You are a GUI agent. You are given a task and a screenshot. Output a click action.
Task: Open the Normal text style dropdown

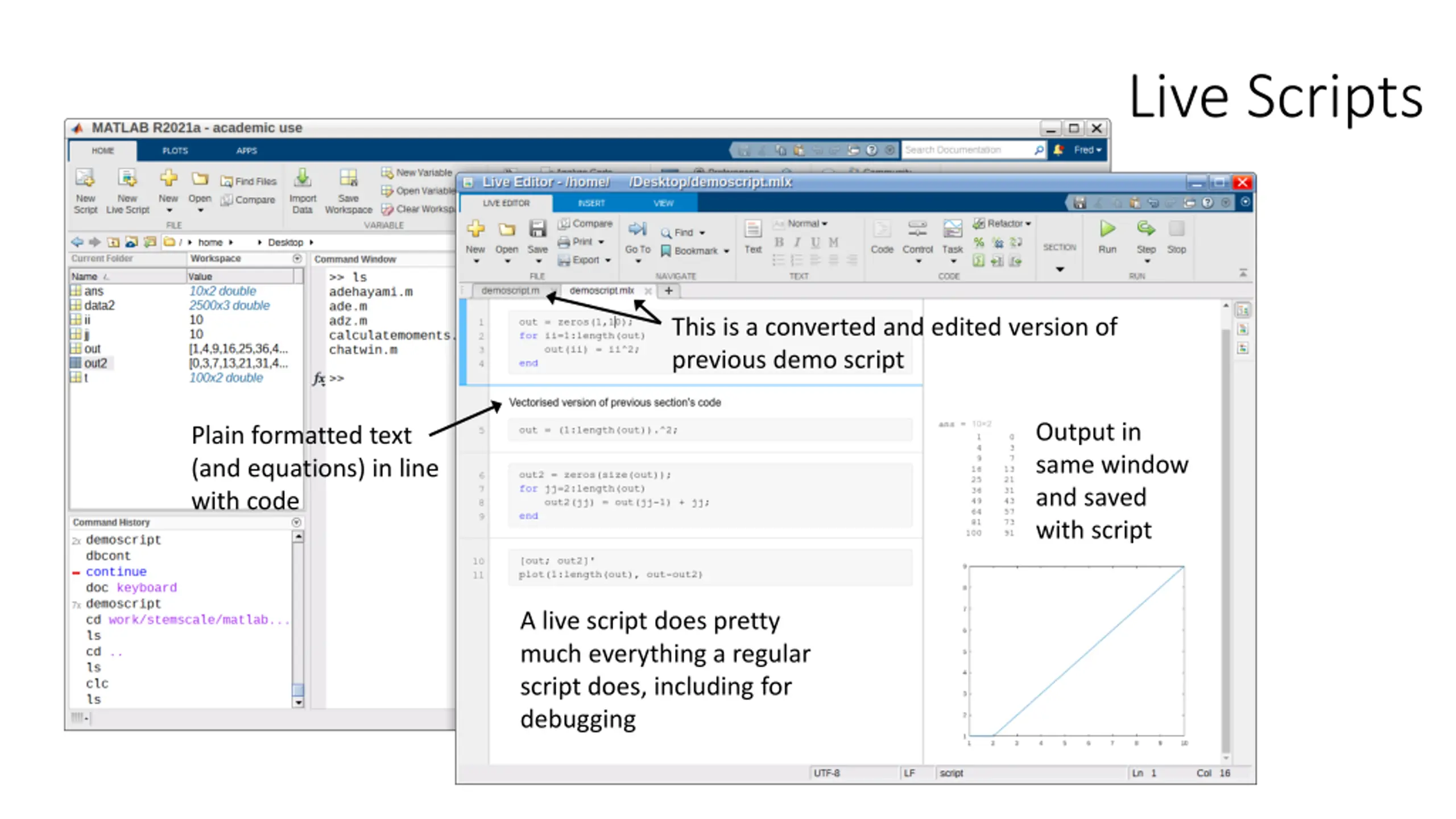pyautogui.click(x=806, y=224)
